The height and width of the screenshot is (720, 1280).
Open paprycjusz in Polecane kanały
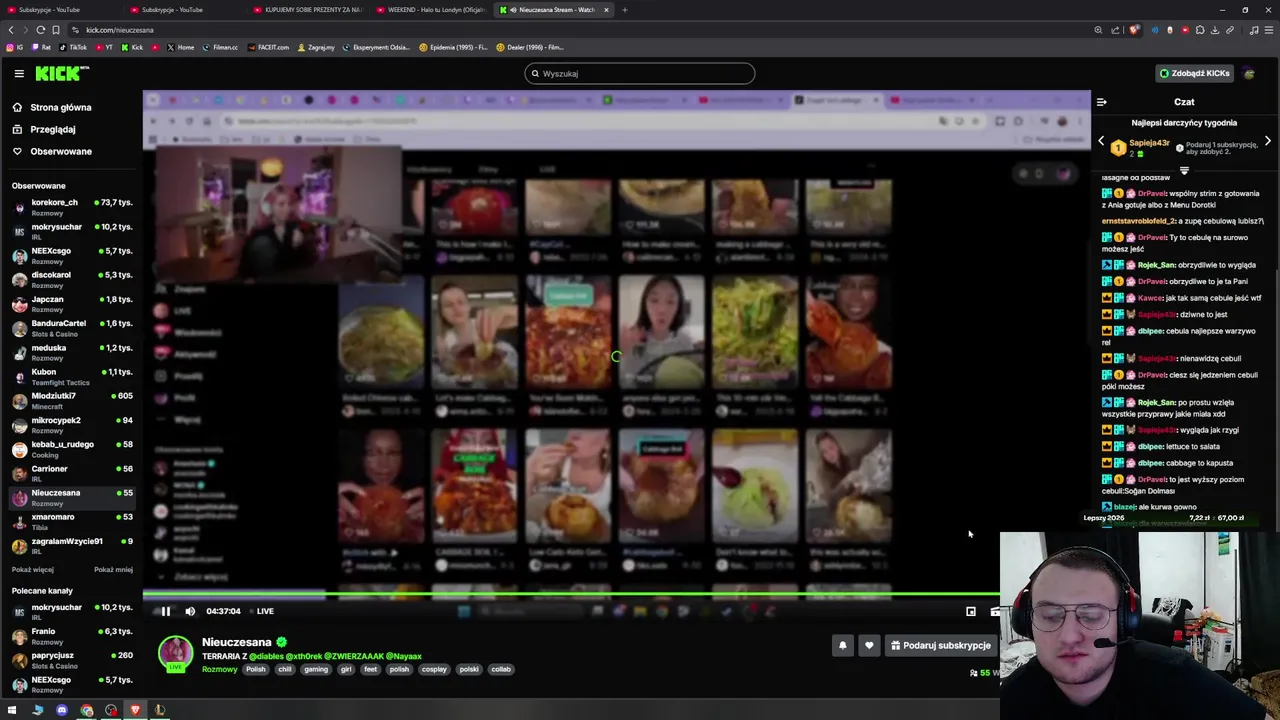(x=72, y=660)
